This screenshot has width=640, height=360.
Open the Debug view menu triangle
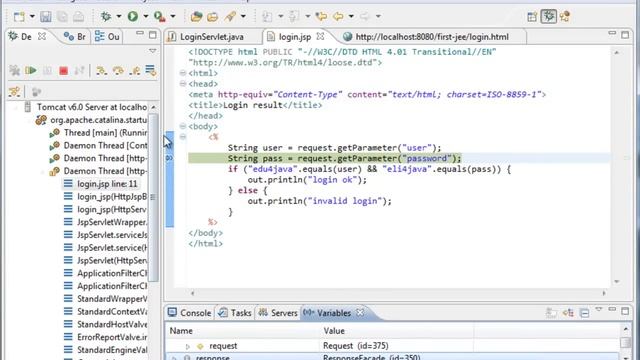coord(152,51)
